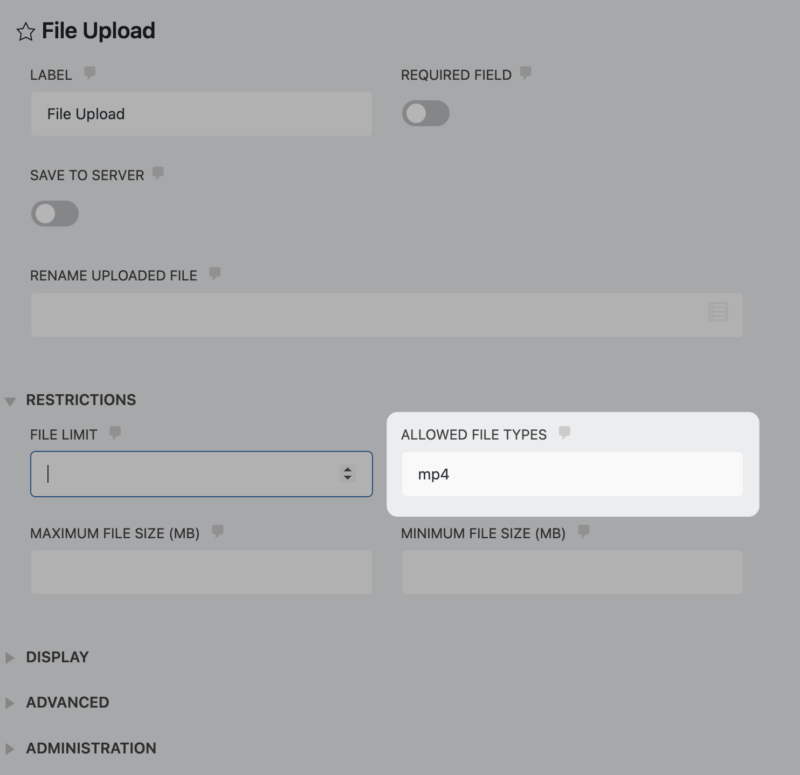The image size is (800, 775).
Task: Select the File Upload label text field
Action: click(x=200, y=114)
